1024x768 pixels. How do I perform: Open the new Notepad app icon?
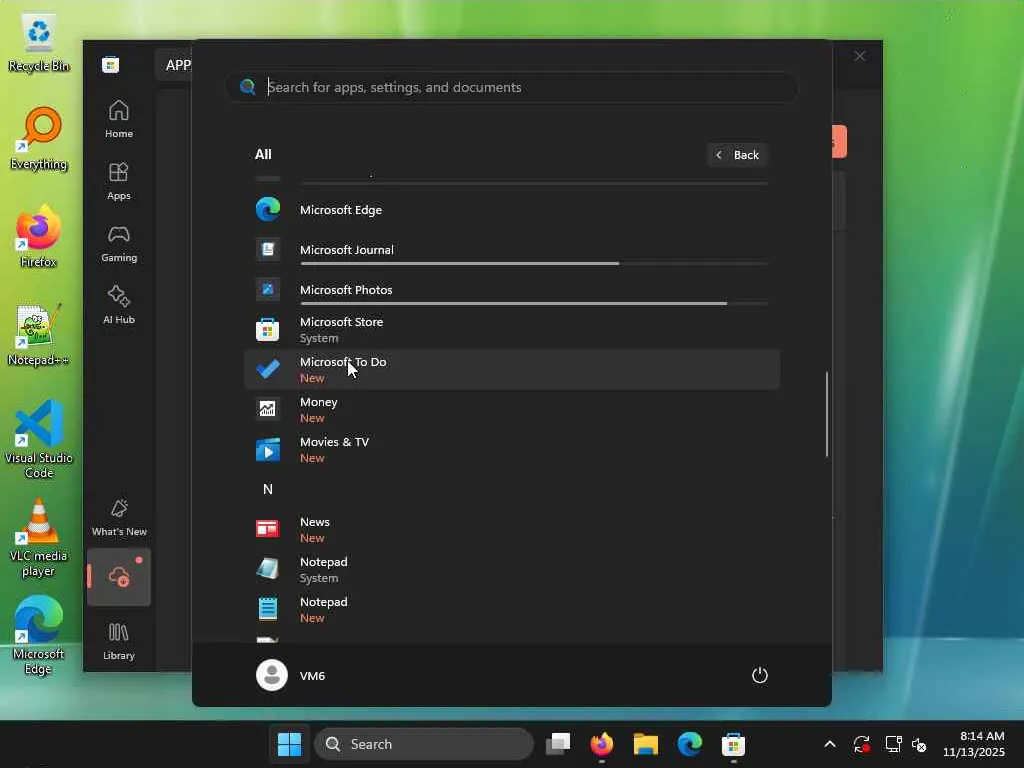click(x=268, y=609)
